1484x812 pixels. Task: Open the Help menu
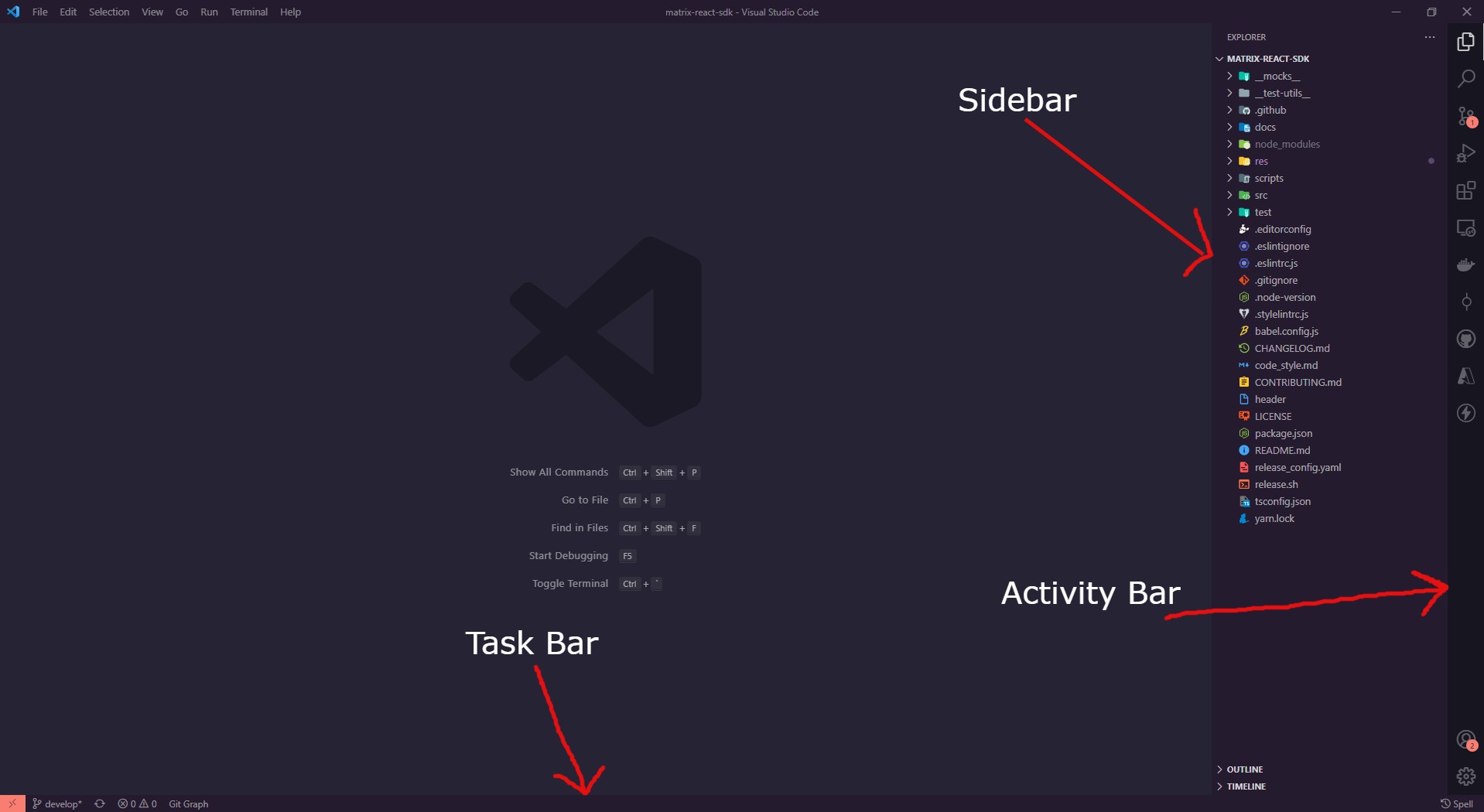pyautogui.click(x=291, y=12)
